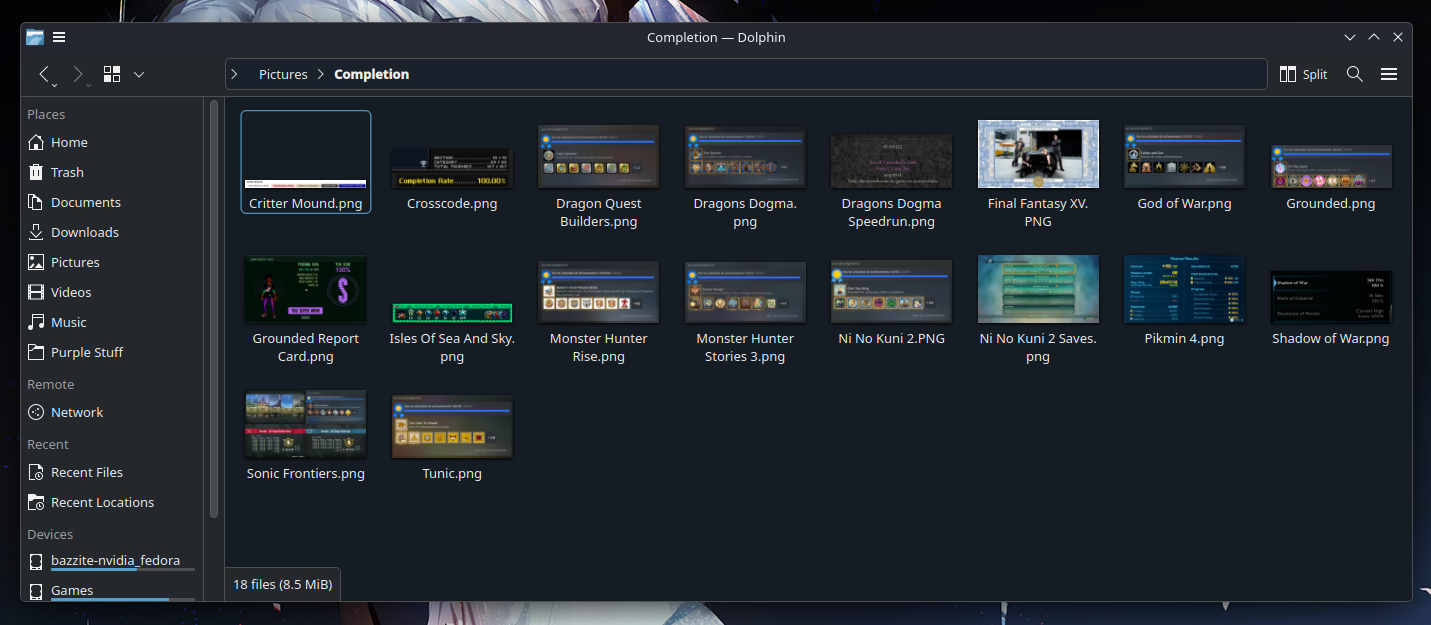
Task: Select Shadow of War.png thumbnail
Action: 1331,296
